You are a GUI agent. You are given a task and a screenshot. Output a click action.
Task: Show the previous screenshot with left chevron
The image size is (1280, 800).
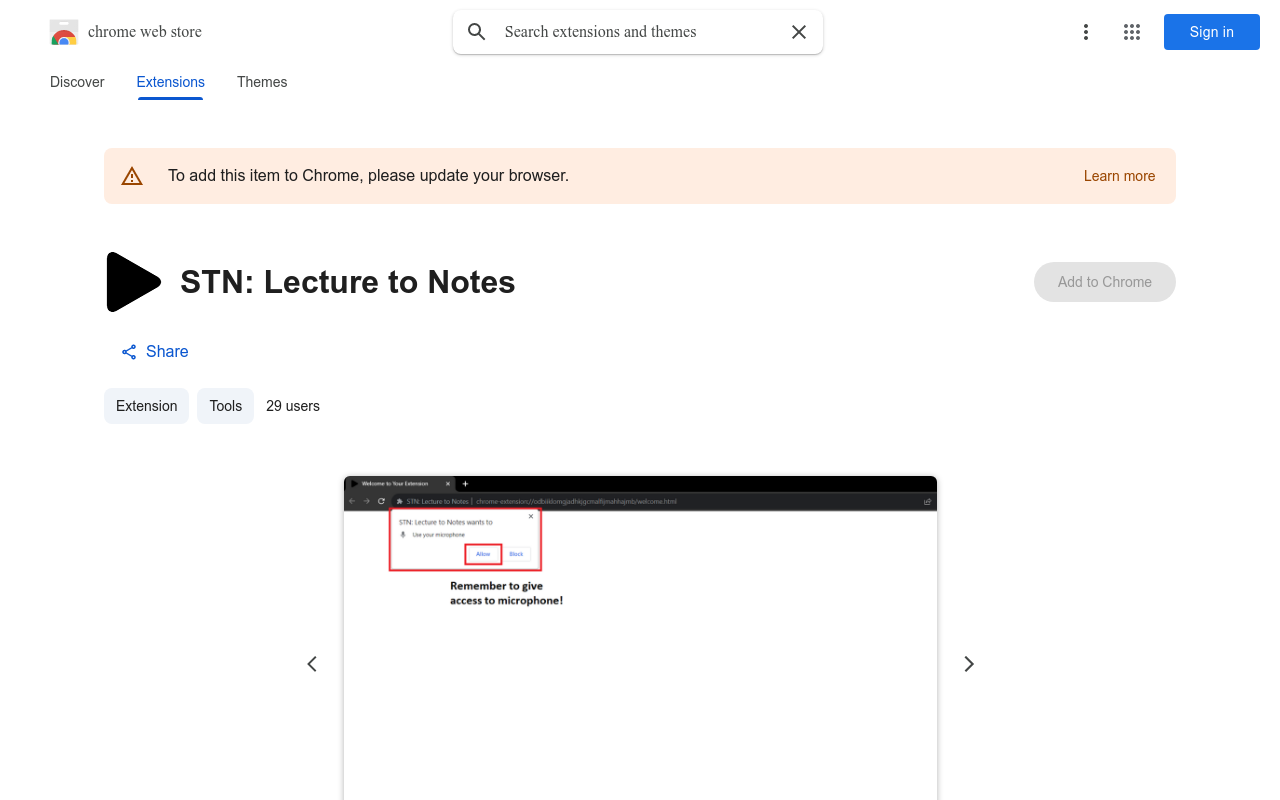pyautogui.click(x=312, y=664)
